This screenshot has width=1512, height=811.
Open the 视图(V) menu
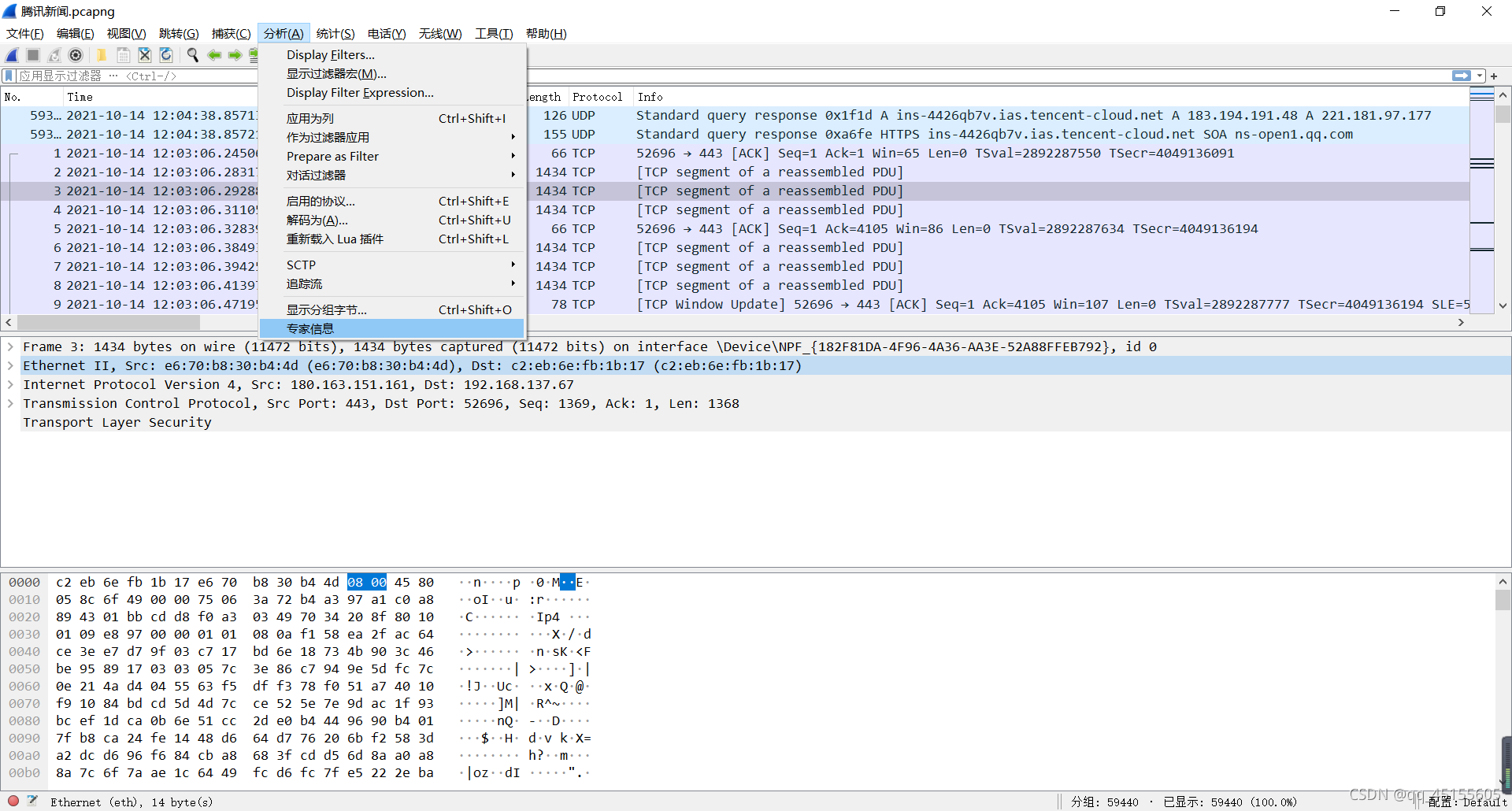[x=127, y=33]
